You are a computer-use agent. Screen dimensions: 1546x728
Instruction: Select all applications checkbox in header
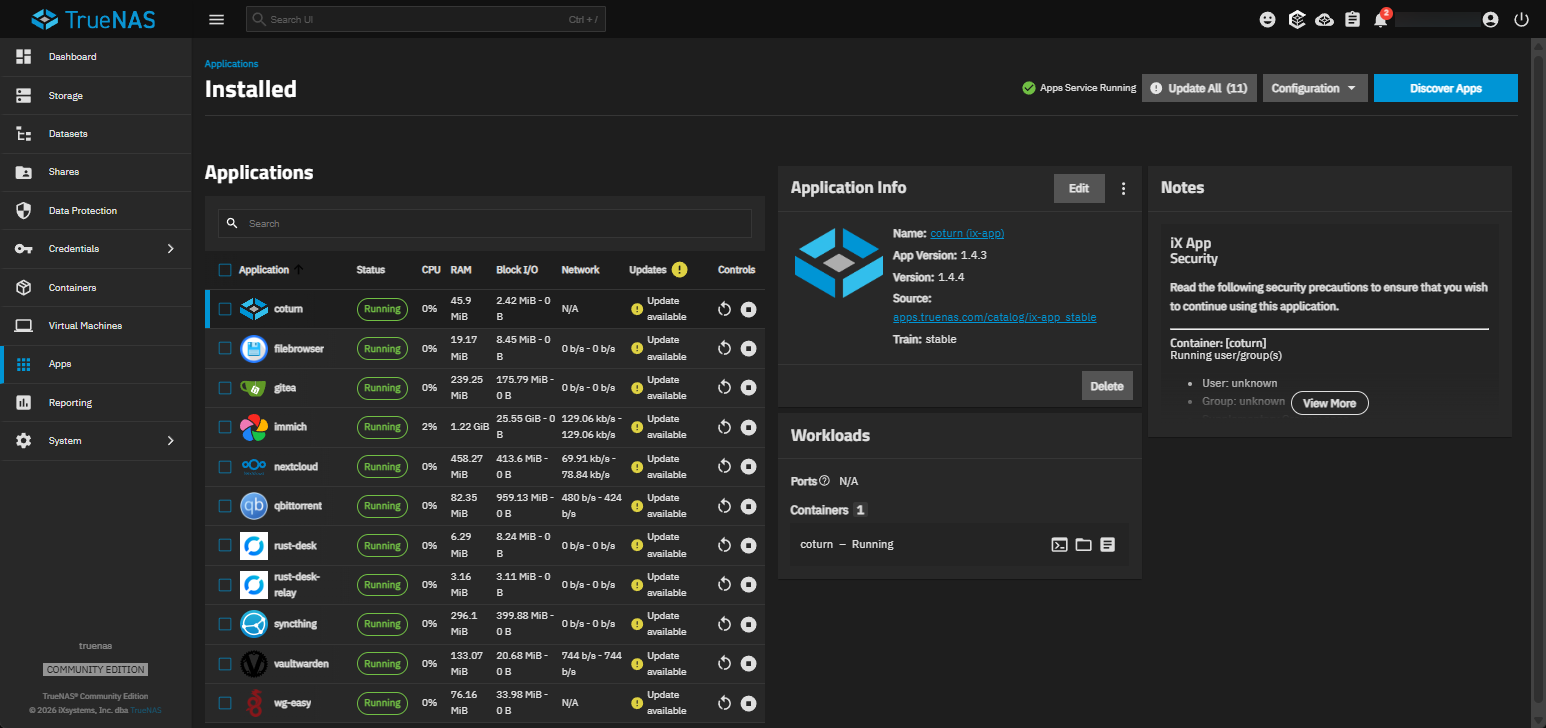coord(225,270)
